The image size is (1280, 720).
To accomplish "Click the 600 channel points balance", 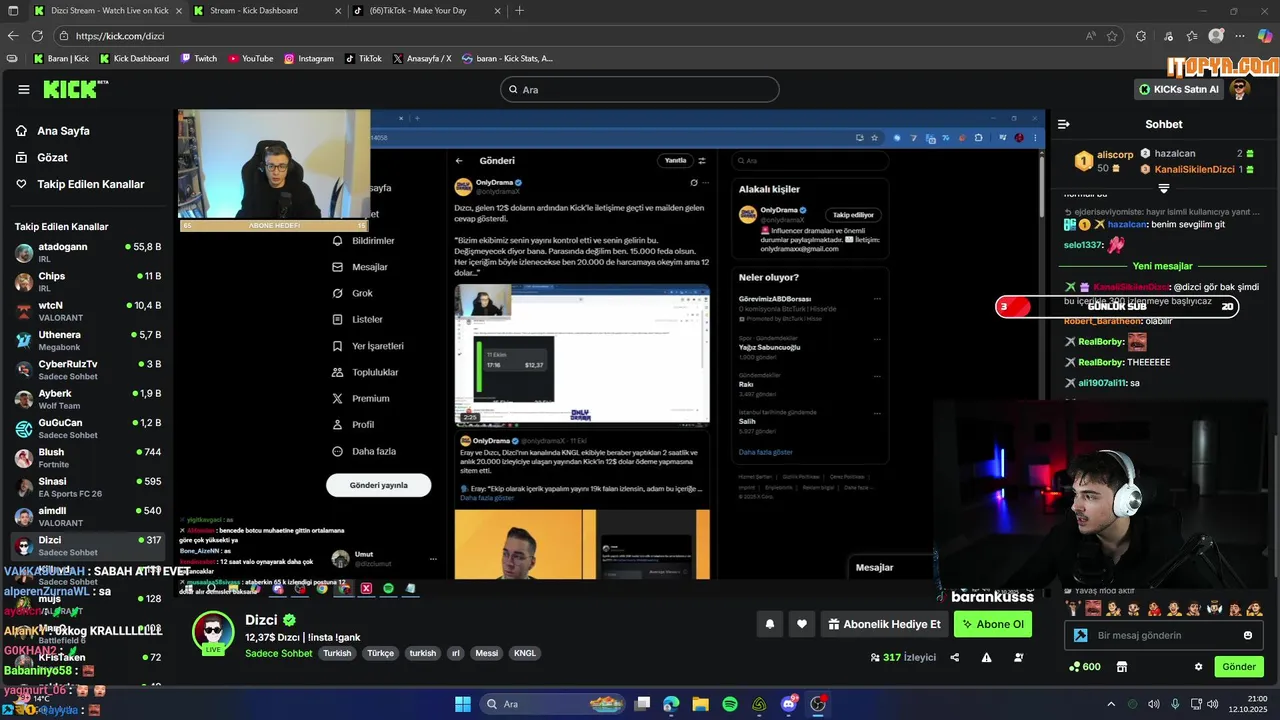I will 1084,667.
